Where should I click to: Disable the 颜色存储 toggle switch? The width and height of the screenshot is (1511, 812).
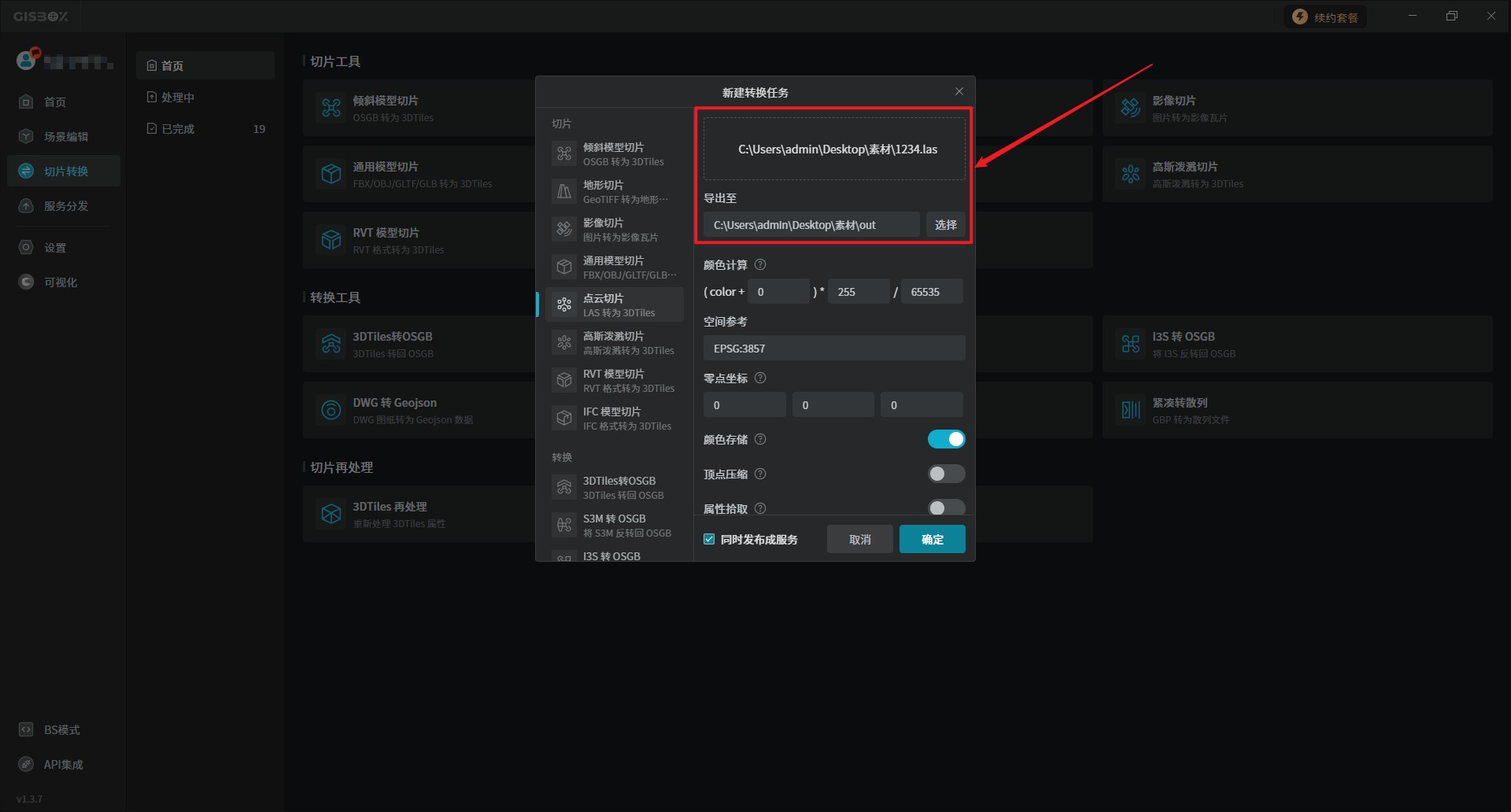click(x=946, y=439)
